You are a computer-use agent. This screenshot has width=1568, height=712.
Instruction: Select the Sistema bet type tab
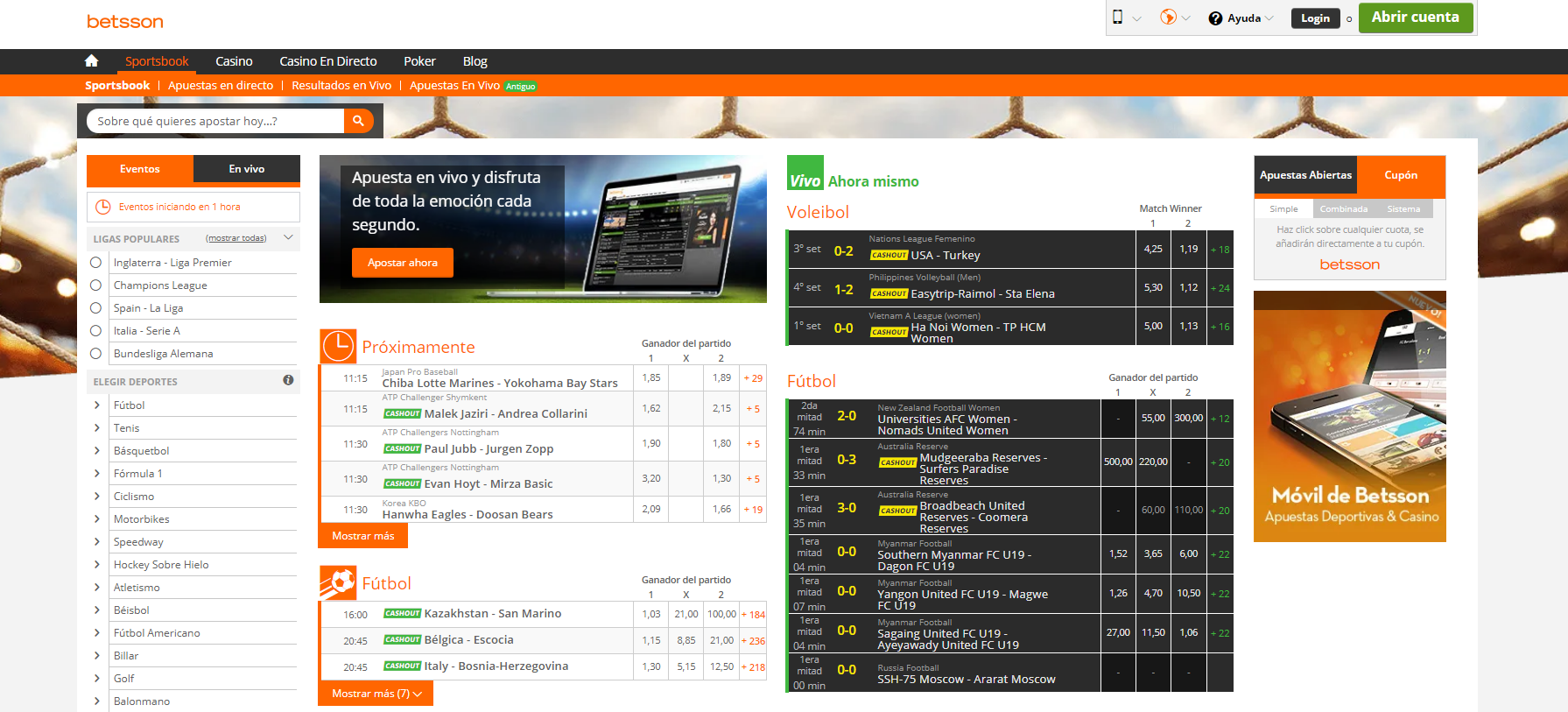(x=1403, y=208)
